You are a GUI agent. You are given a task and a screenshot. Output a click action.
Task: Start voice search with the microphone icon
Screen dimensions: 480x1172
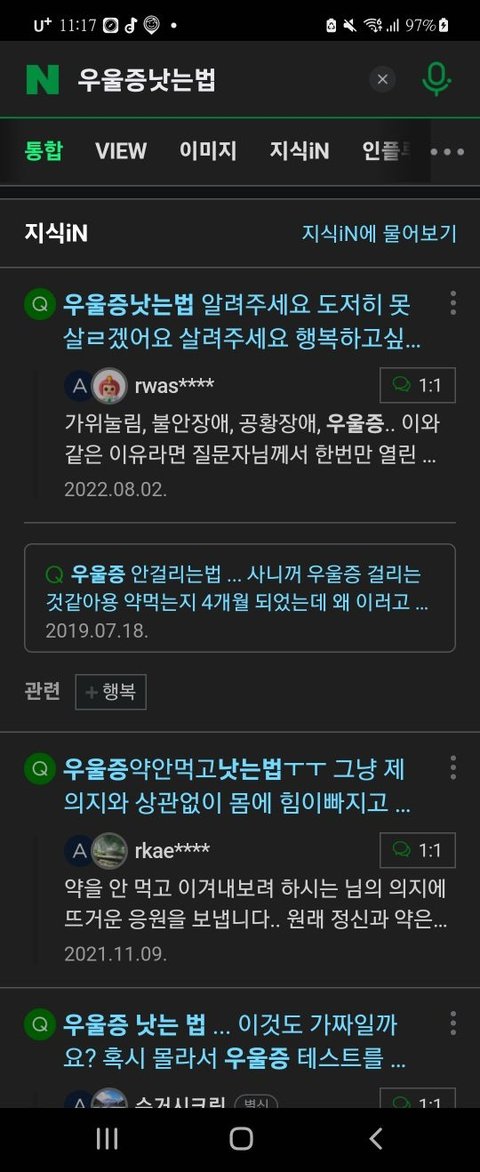point(437,78)
